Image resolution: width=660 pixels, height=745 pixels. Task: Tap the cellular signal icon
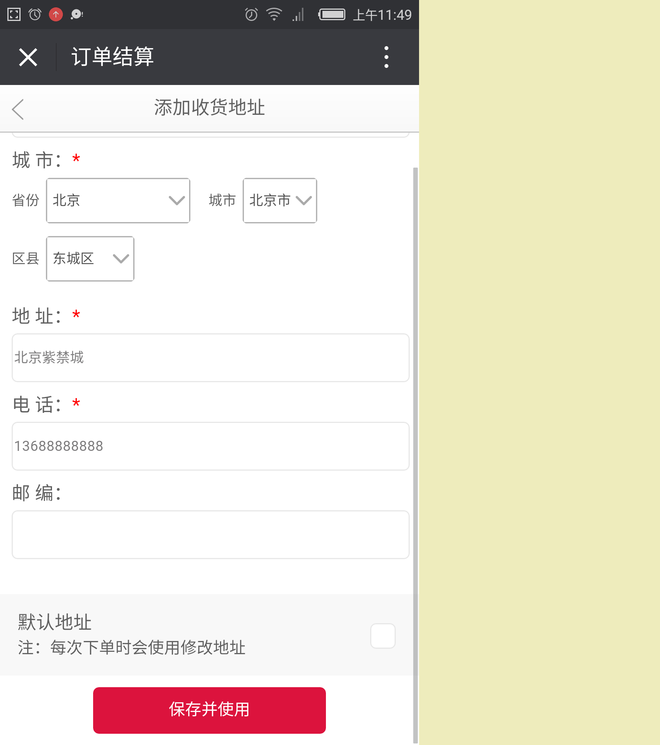pyautogui.click(x=298, y=15)
